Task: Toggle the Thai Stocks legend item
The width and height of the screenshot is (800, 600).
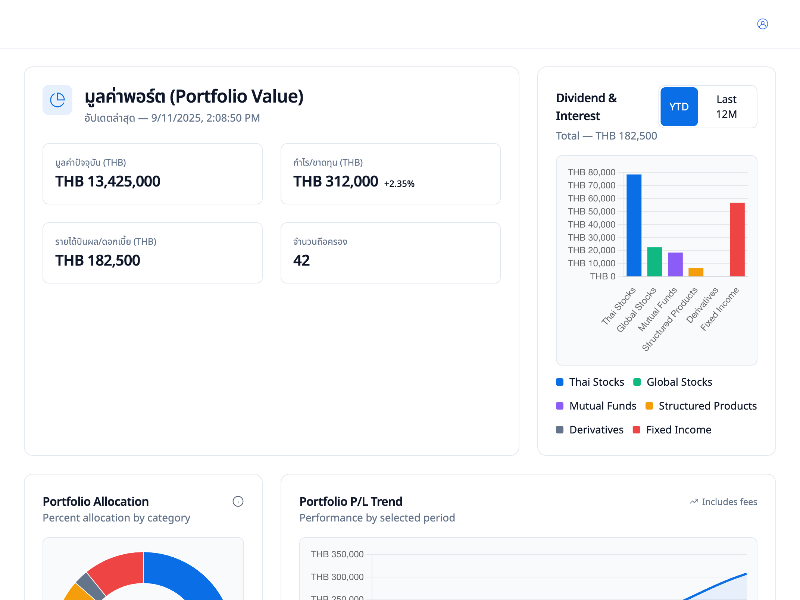Action: coord(590,382)
